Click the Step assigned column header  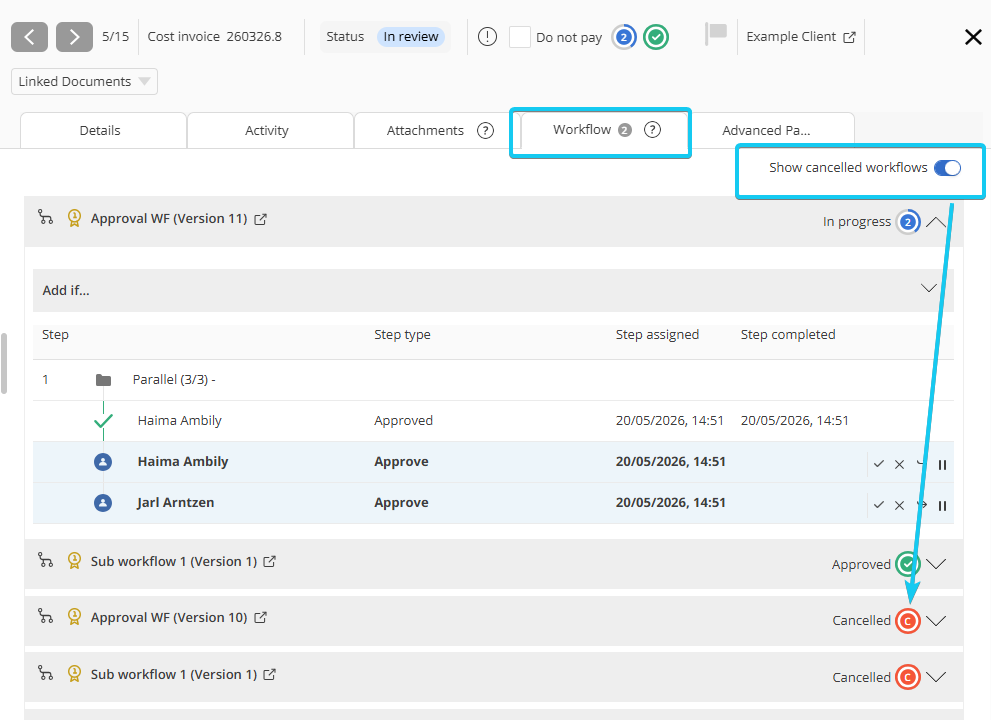point(657,334)
